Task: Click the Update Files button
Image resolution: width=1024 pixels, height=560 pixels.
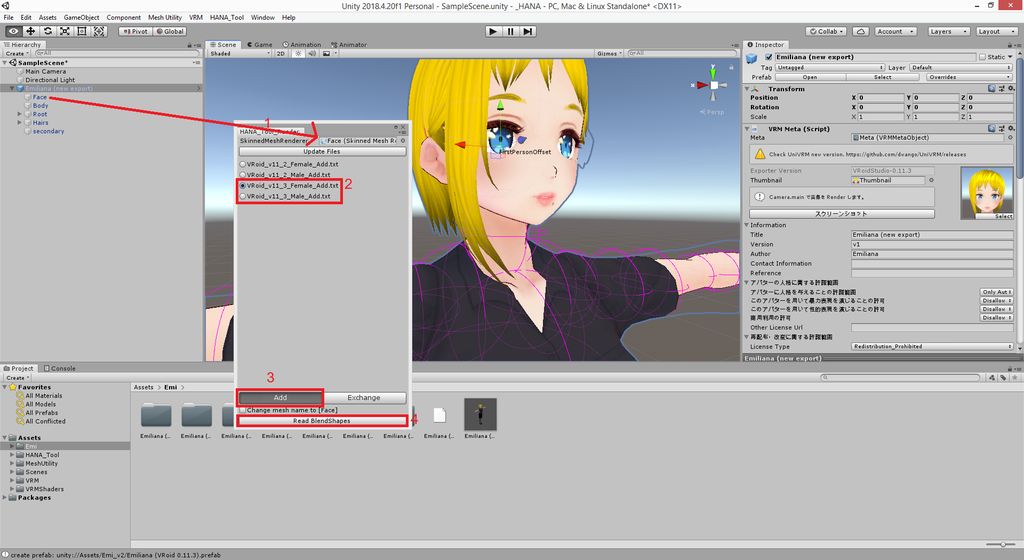Action: coord(321,151)
